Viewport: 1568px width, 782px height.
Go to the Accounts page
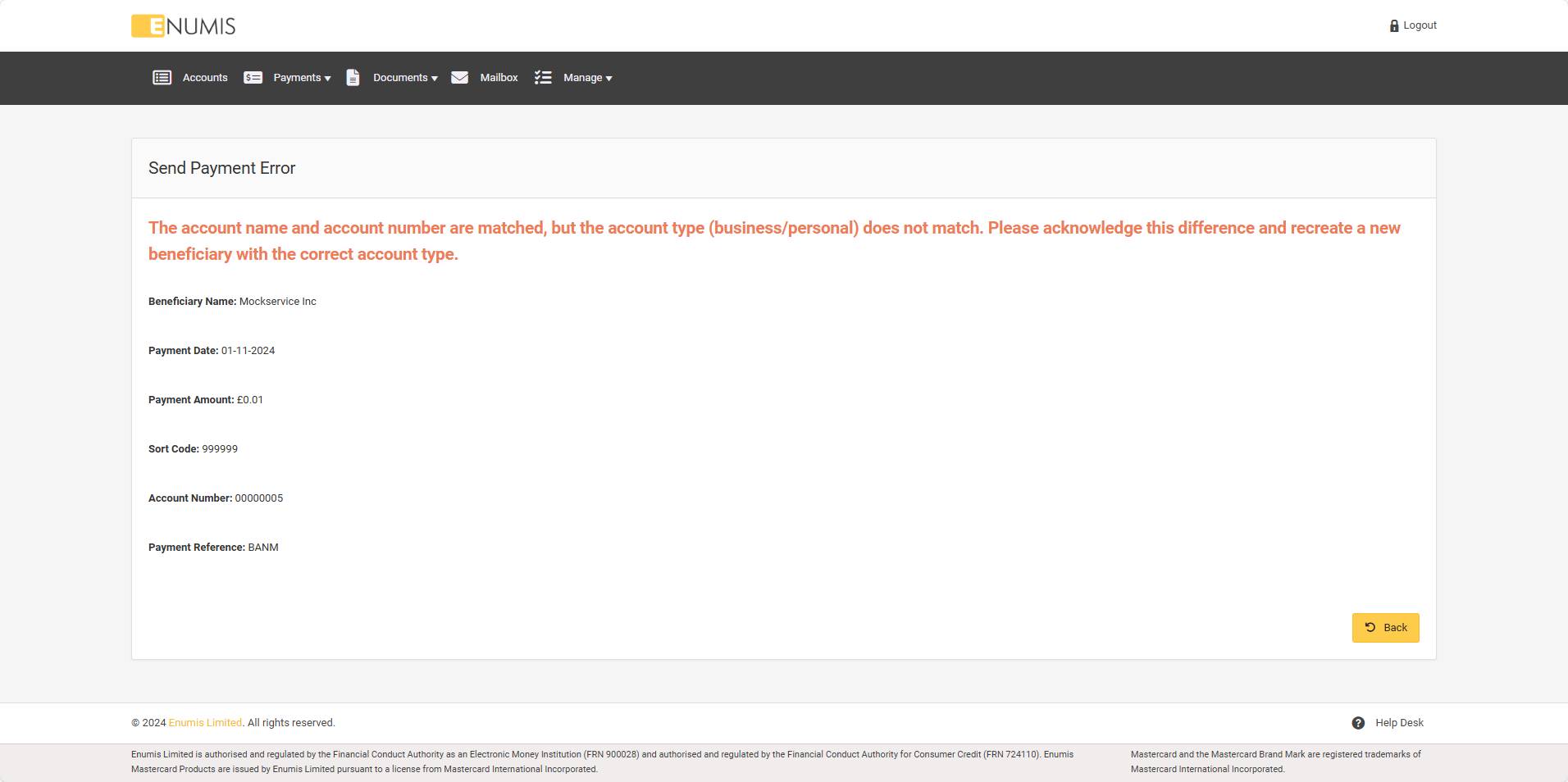pyautogui.click(x=205, y=78)
